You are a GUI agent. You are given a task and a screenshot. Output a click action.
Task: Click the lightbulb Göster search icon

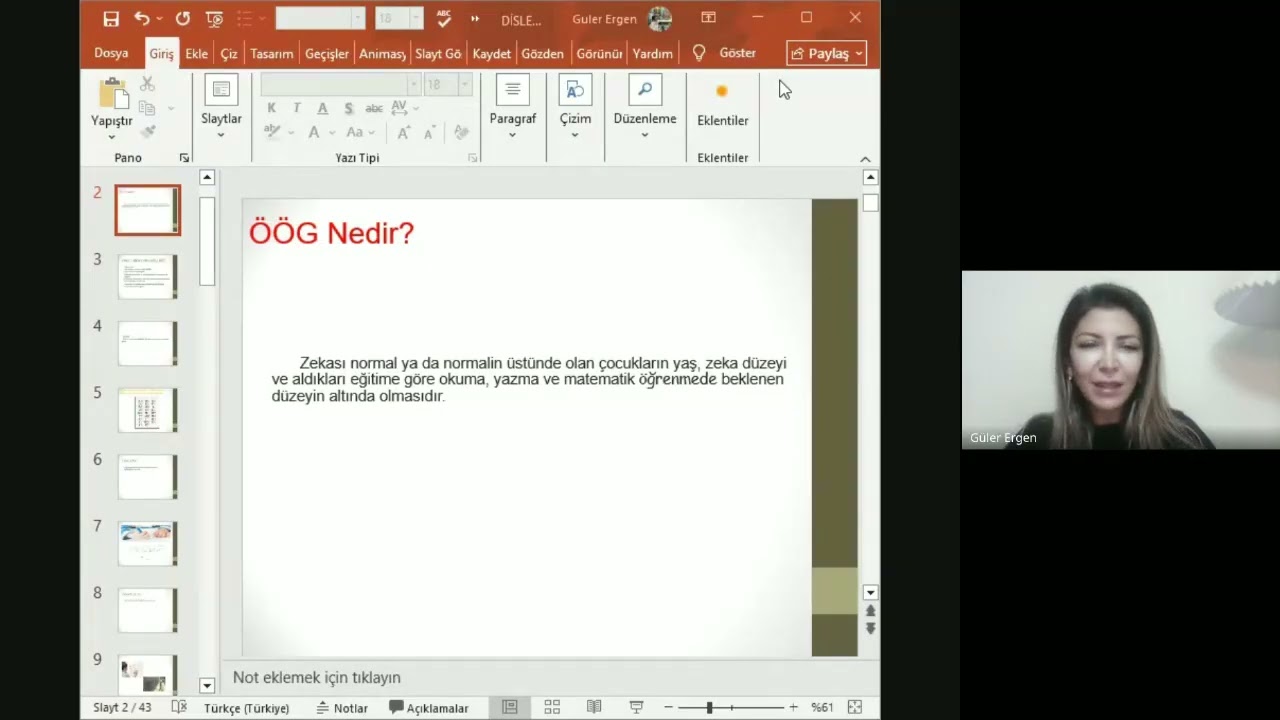coord(699,53)
